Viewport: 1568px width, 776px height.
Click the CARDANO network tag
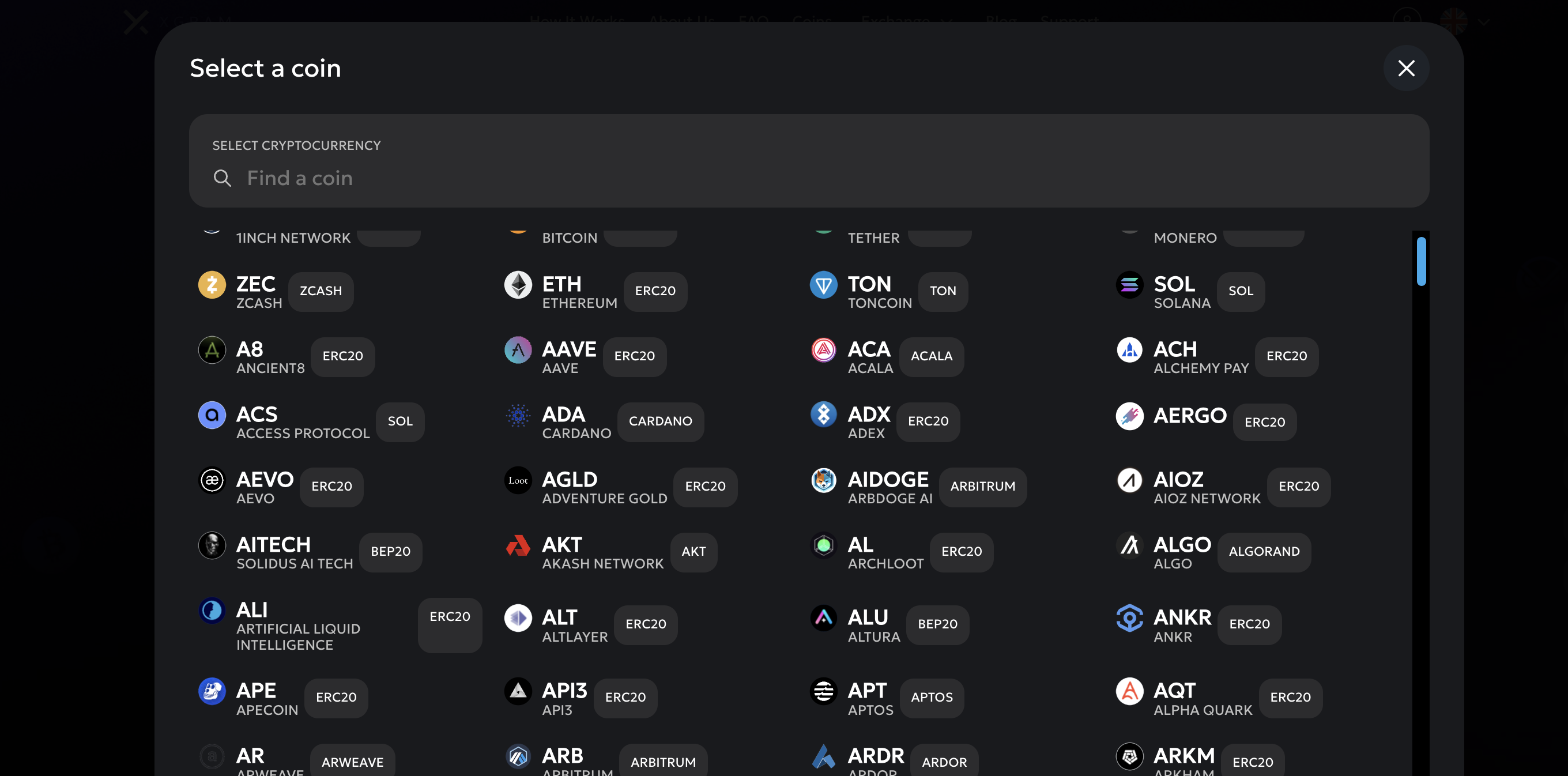tap(660, 421)
